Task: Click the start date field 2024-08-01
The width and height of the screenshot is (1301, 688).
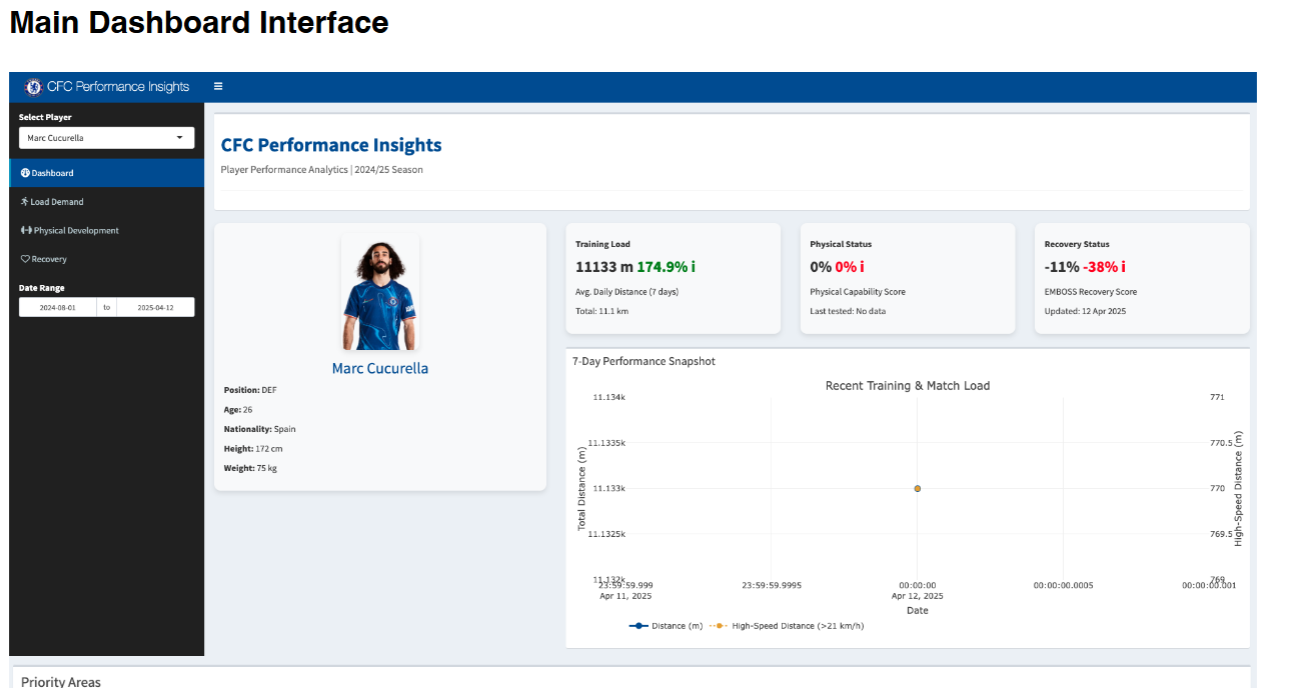Action: 58,308
